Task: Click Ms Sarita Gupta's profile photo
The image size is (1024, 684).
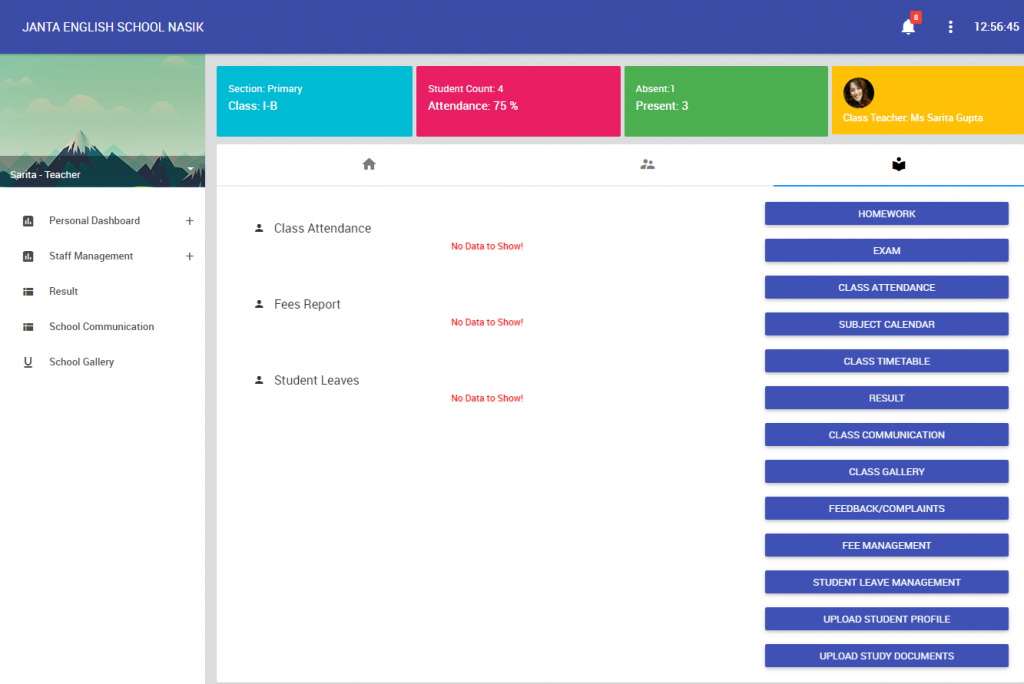Action: [858, 92]
